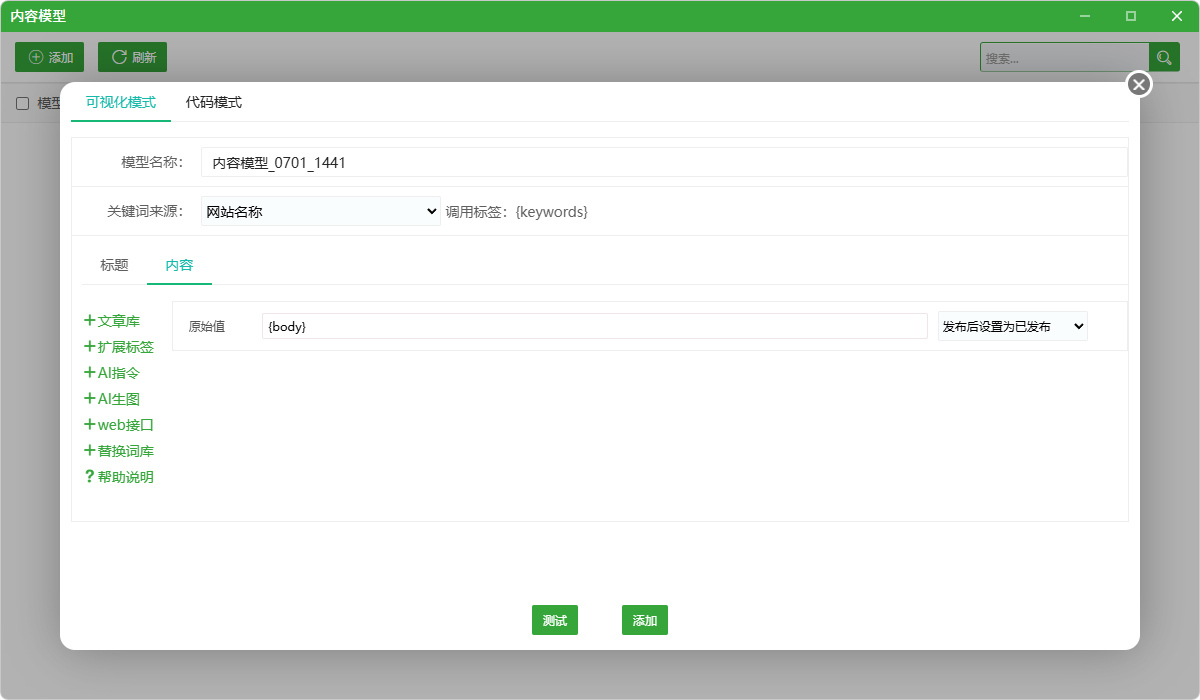Expand the 发布后设置为已发布 dropdown
Viewport: 1200px width, 700px height.
1012,326
